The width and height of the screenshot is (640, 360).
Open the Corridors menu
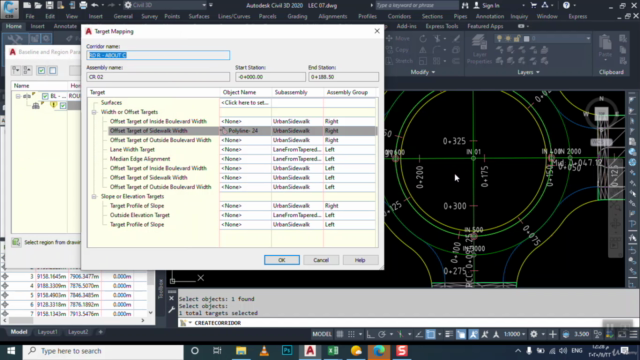pyautogui.click(x=399, y=16)
